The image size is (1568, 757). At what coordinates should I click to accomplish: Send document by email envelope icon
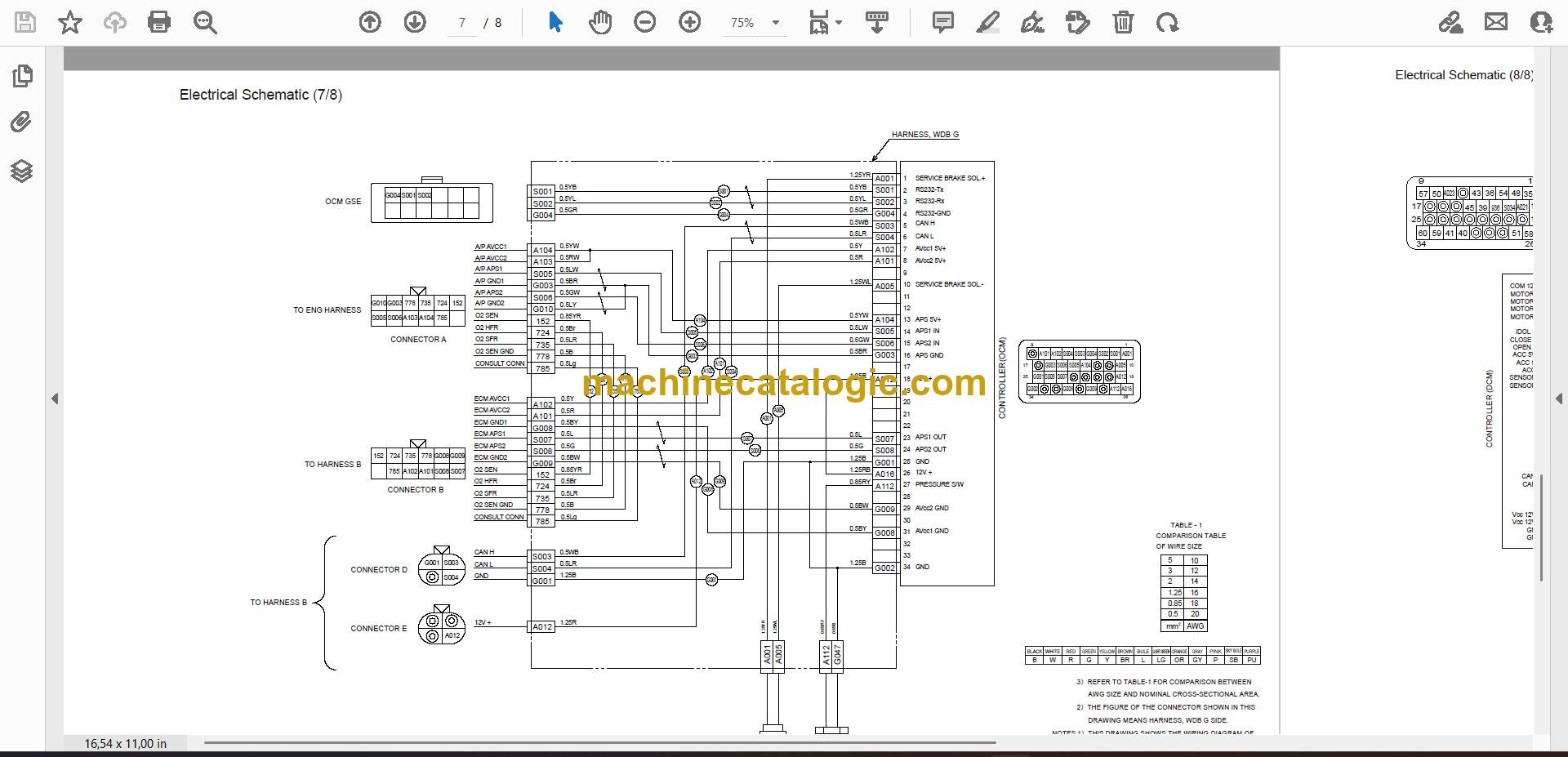(1496, 22)
